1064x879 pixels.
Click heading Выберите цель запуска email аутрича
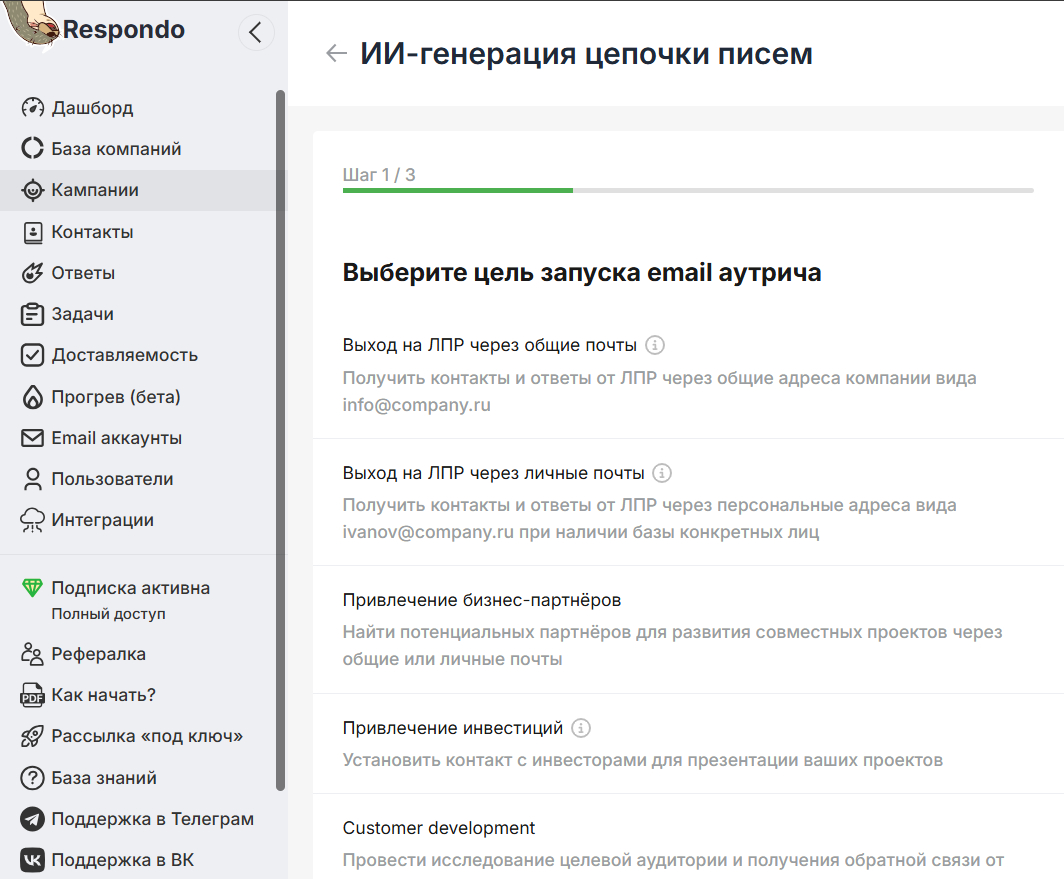[x=582, y=273]
